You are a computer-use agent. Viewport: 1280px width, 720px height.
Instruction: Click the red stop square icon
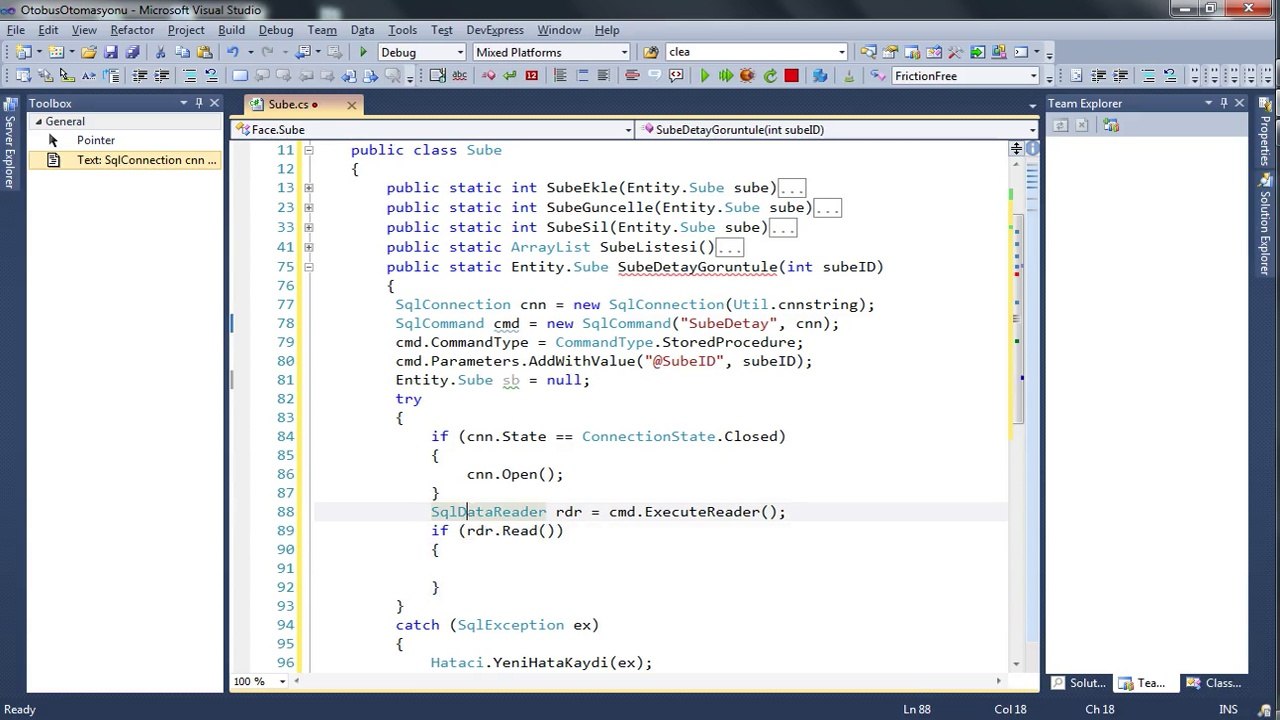tap(791, 76)
